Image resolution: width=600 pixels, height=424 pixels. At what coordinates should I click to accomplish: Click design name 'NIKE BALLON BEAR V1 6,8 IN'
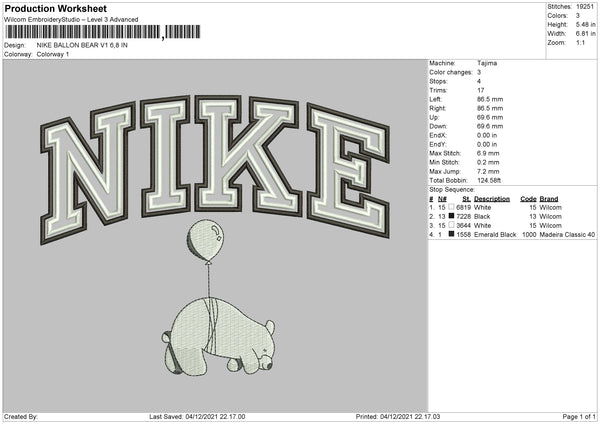tap(82, 45)
